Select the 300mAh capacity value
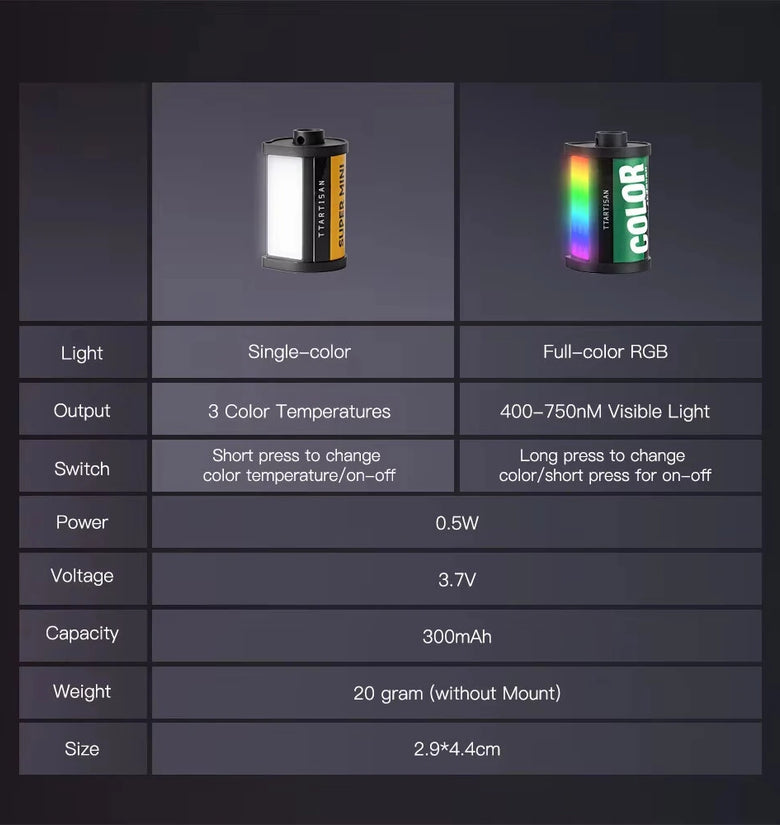Image resolution: width=780 pixels, height=825 pixels. tap(457, 637)
